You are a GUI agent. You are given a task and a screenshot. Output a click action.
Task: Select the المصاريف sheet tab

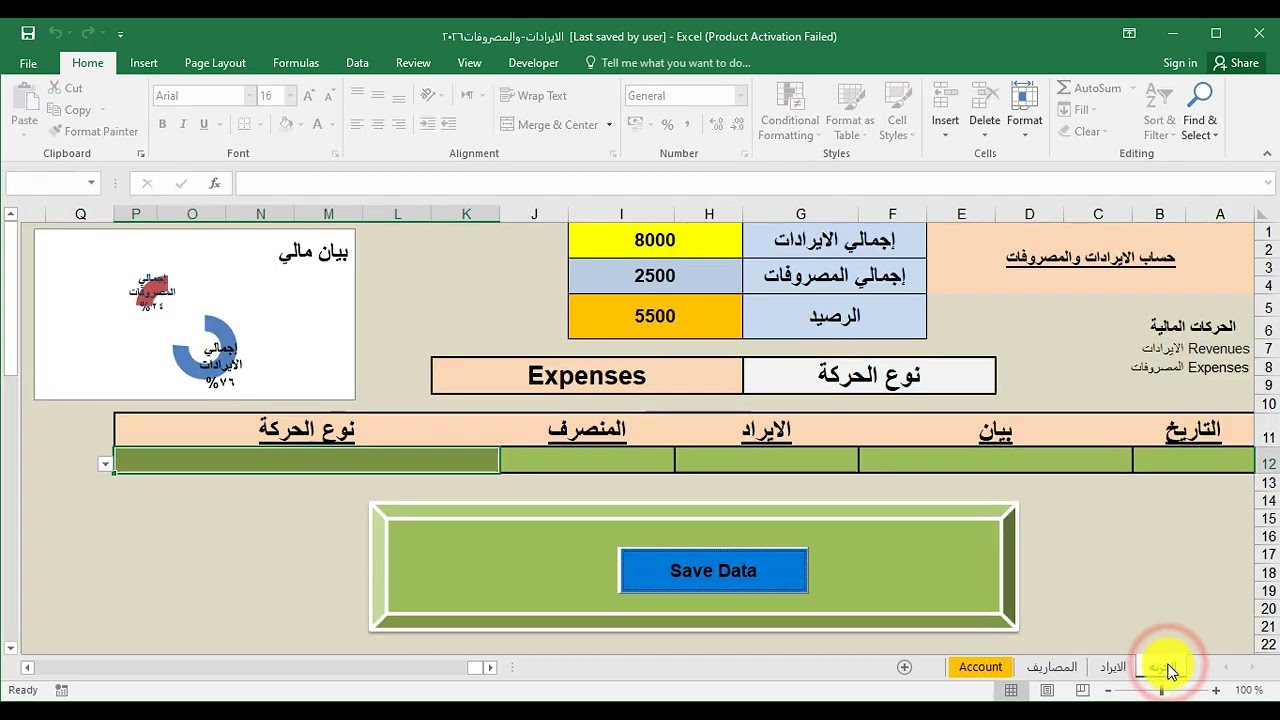pyautogui.click(x=1052, y=667)
